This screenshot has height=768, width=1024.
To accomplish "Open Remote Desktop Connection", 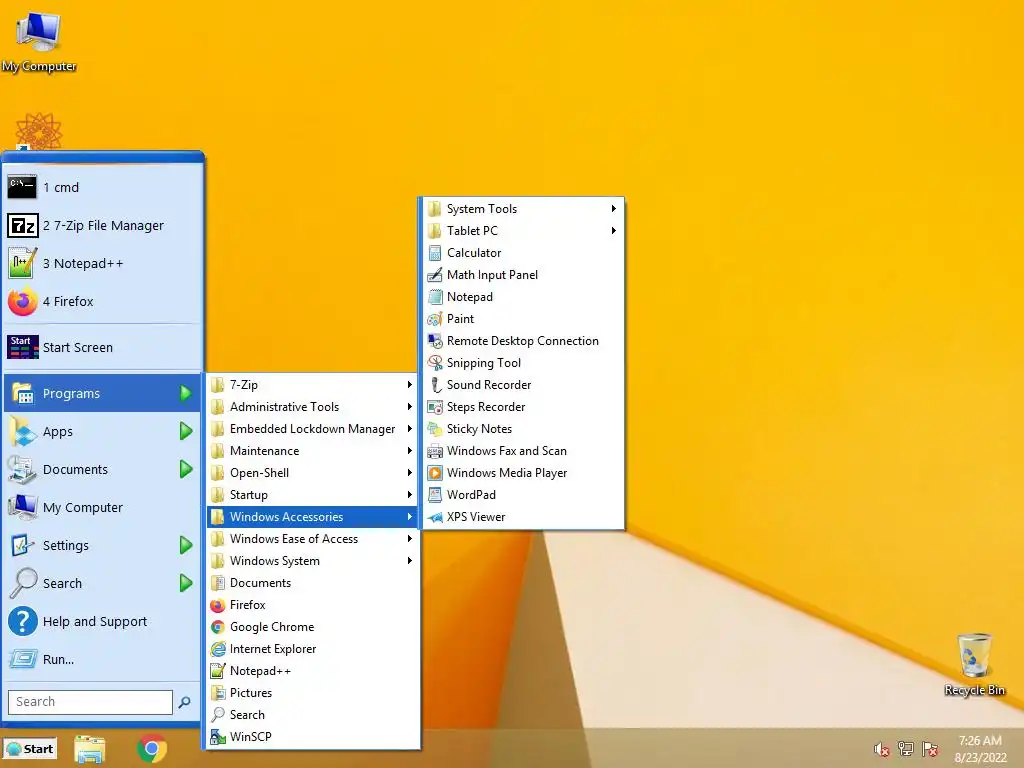I will 522,341.
